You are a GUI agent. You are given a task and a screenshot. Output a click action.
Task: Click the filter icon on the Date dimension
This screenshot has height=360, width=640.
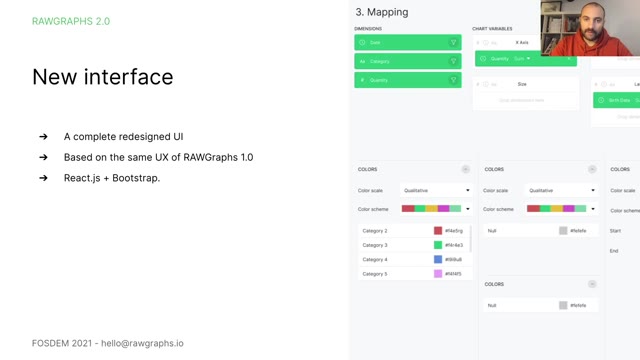[x=453, y=42]
